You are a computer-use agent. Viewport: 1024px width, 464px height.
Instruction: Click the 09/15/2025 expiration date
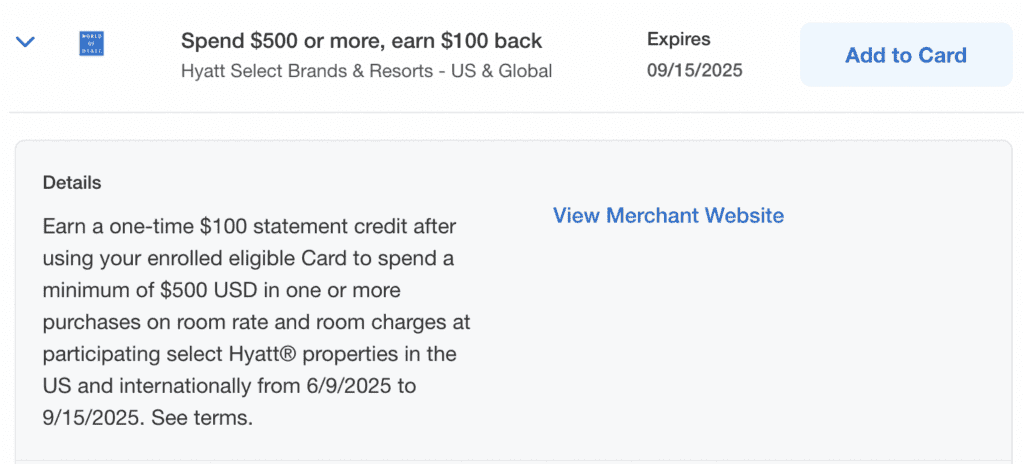(x=694, y=71)
